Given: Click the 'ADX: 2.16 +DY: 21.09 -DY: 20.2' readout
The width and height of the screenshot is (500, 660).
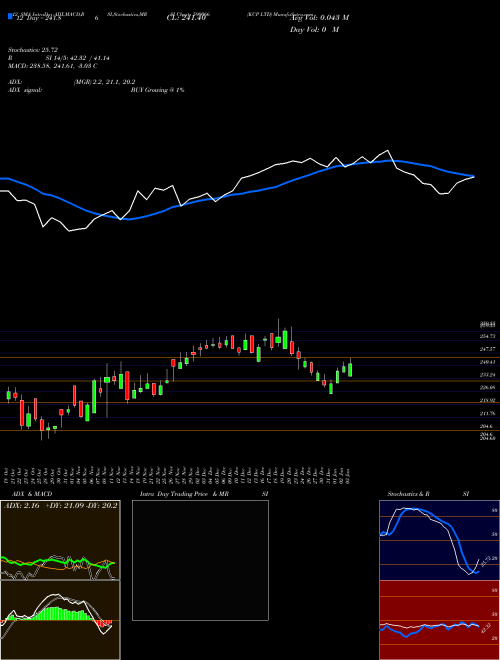Looking at the screenshot, I should [61, 505].
